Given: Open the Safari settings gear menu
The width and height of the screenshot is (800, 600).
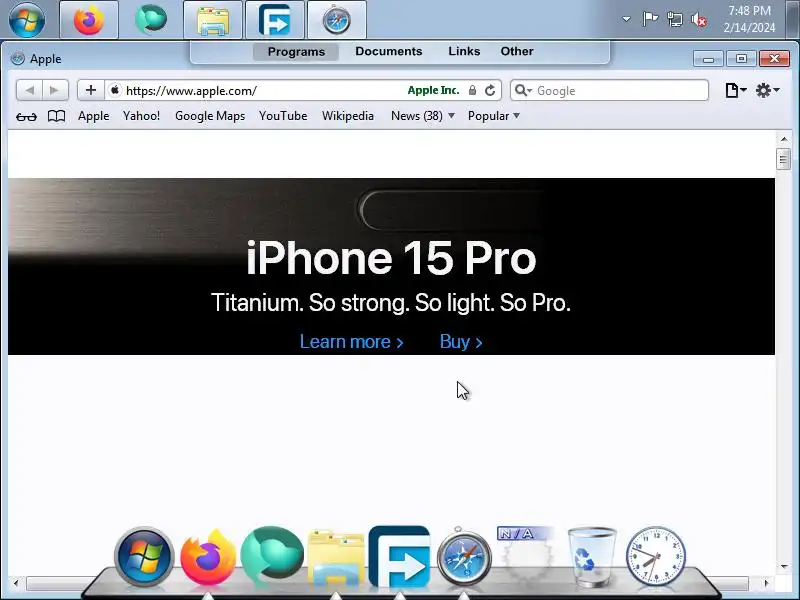Looking at the screenshot, I should click(x=767, y=90).
